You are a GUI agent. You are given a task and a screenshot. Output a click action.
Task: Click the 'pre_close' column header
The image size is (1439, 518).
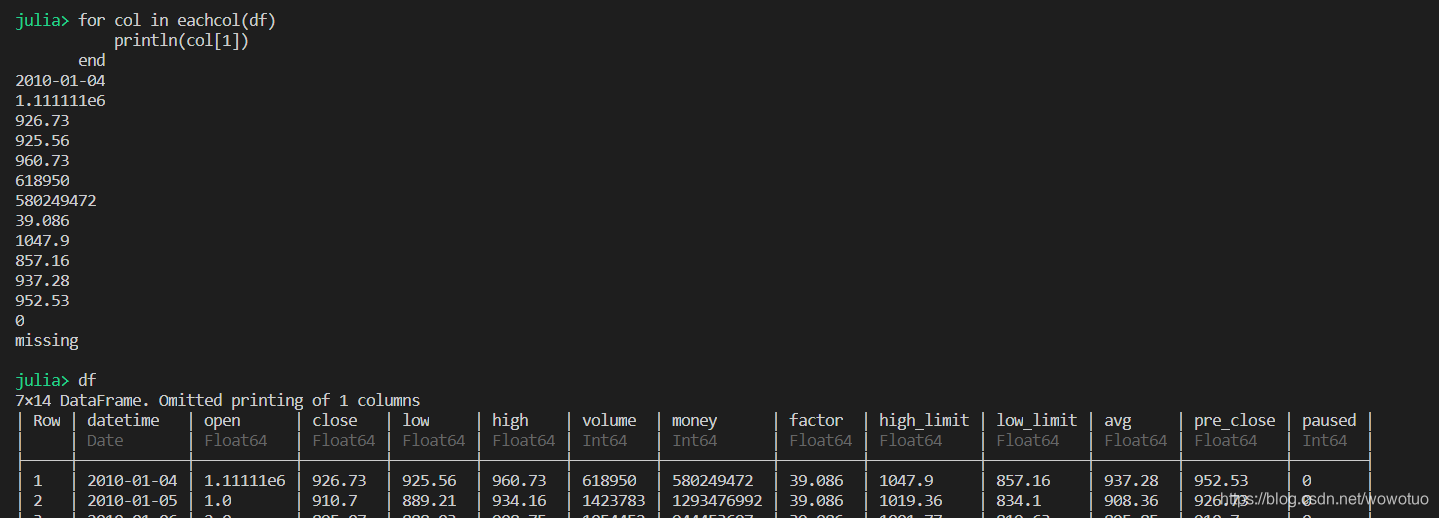coord(1235,421)
